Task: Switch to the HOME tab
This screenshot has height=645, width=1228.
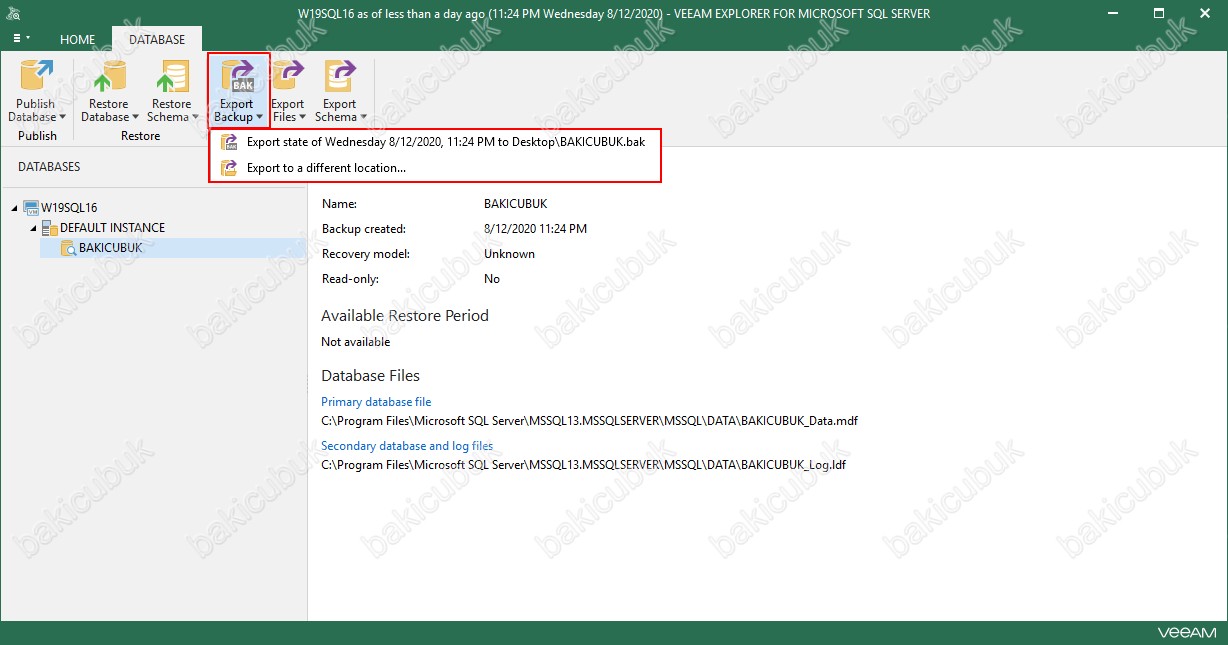Action: [x=77, y=40]
